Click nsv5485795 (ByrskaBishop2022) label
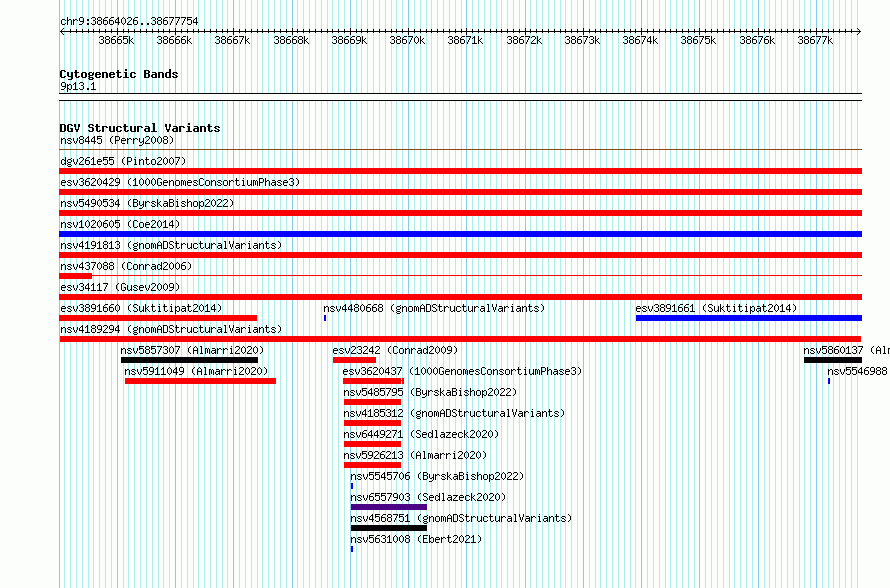 pos(430,392)
